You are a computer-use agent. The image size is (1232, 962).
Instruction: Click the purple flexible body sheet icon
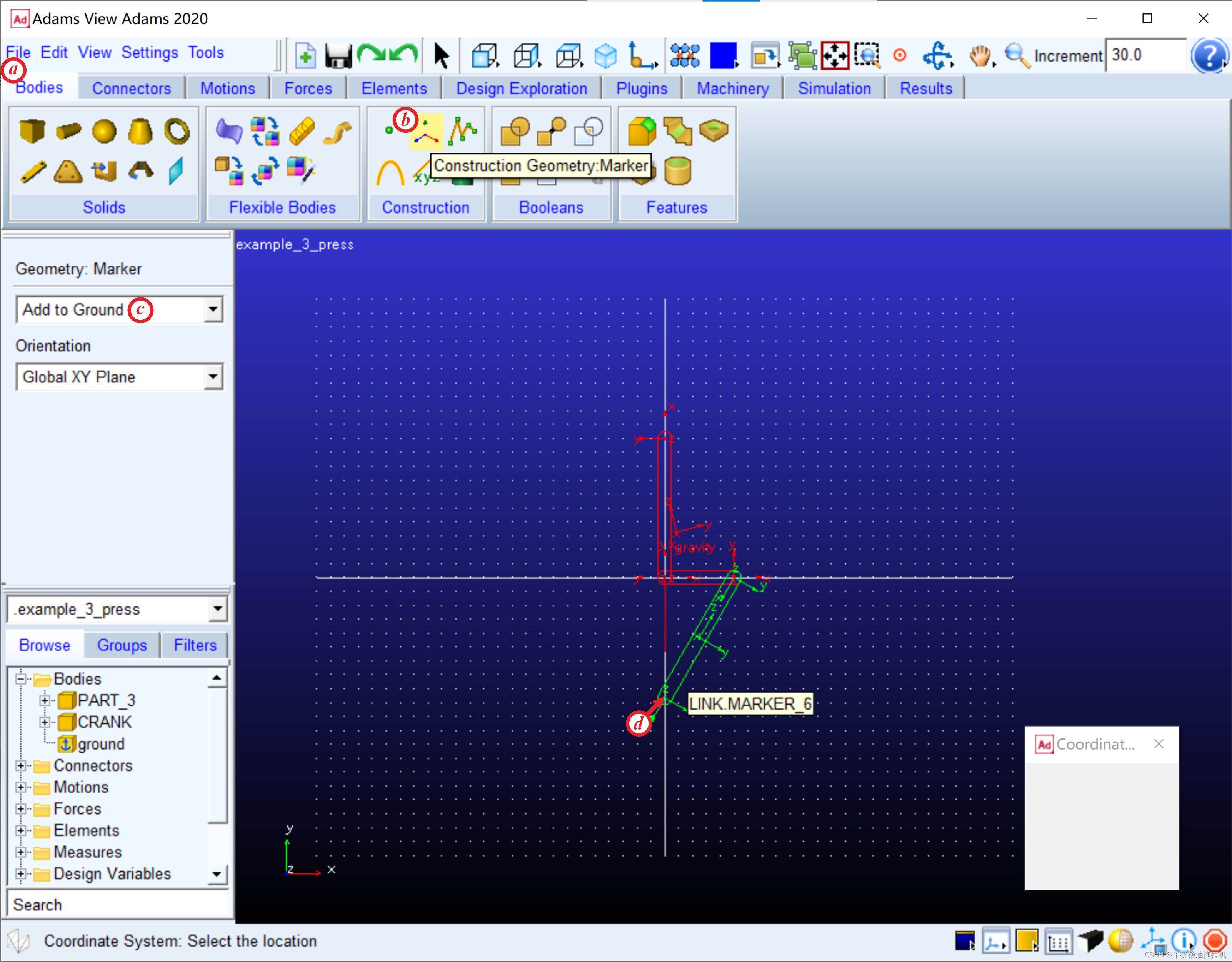(x=228, y=131)
